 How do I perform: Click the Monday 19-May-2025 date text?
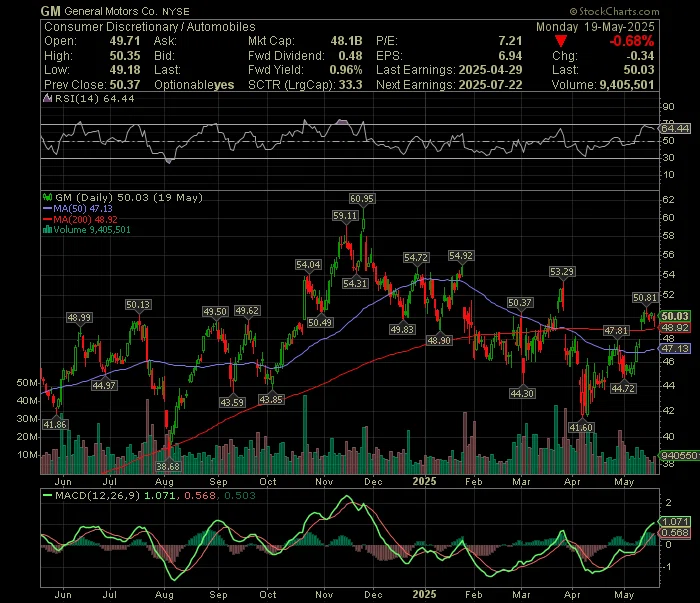pos(595,27)
